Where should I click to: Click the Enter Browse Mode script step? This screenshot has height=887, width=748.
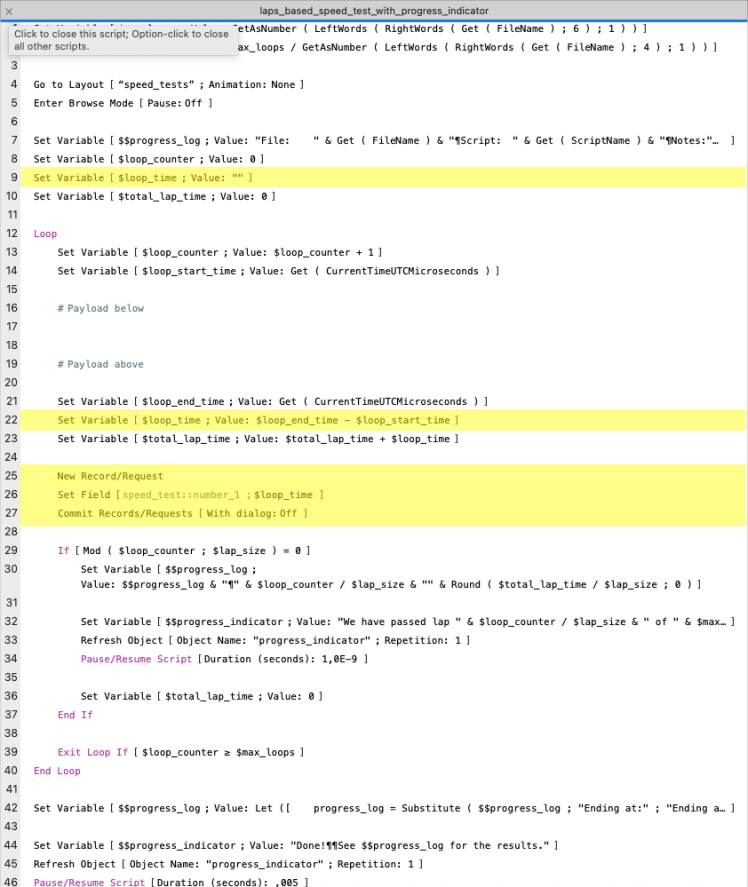(123, 103)
